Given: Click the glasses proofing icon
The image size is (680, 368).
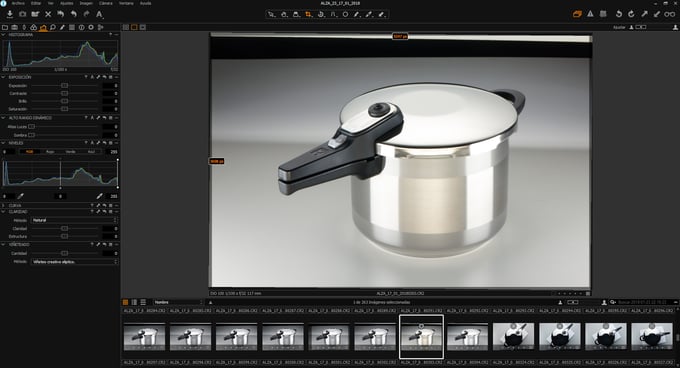Looking at the screenshot, I should (x=670, y=14).
